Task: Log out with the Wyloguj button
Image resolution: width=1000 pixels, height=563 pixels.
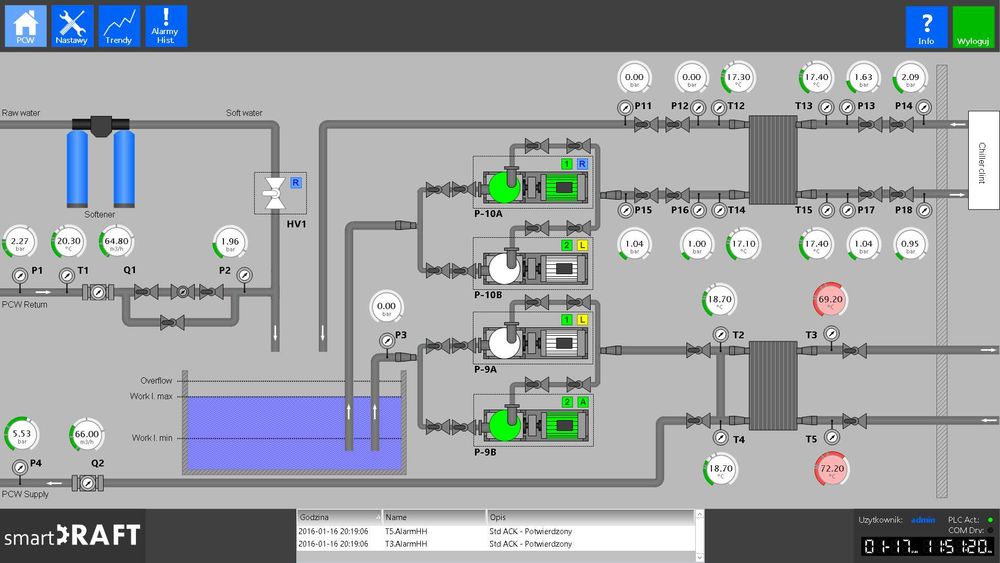Action: pos(973,26)
